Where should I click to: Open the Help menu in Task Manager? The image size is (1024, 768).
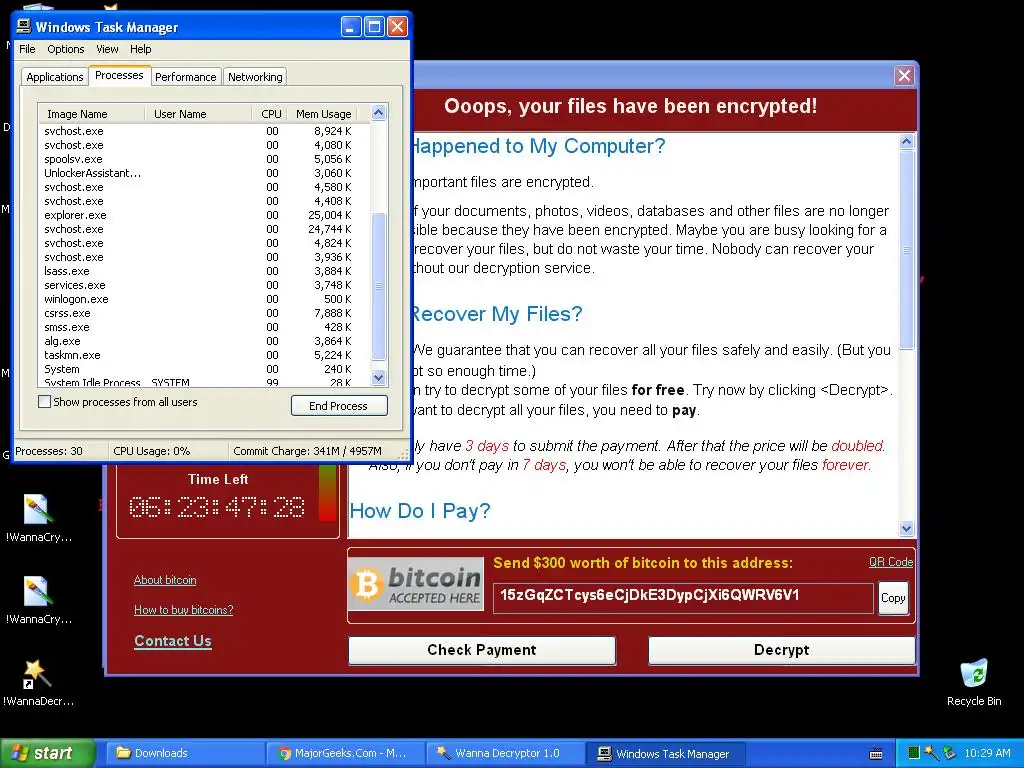pyautogui.click(x=140, y=49)
